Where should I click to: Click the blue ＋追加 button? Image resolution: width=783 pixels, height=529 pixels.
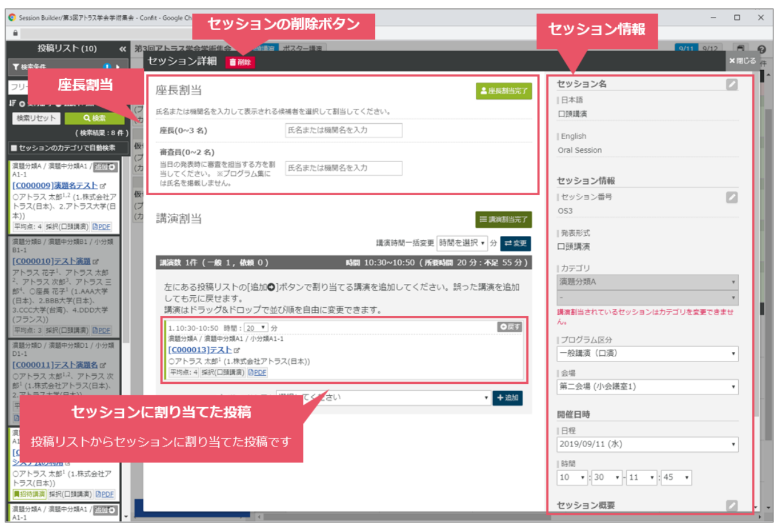[507, 398]
